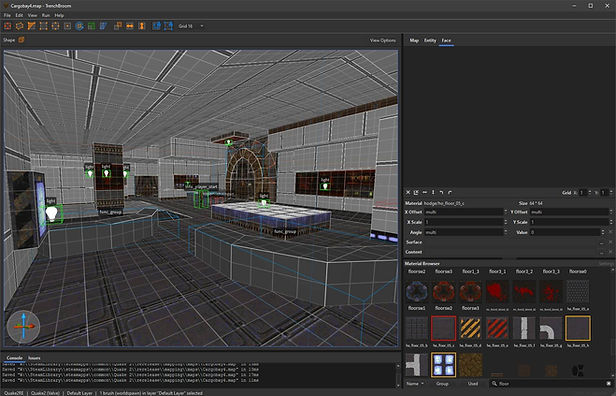616x396 pixels.
Task: Open the File menu
Action: [7, 15]
